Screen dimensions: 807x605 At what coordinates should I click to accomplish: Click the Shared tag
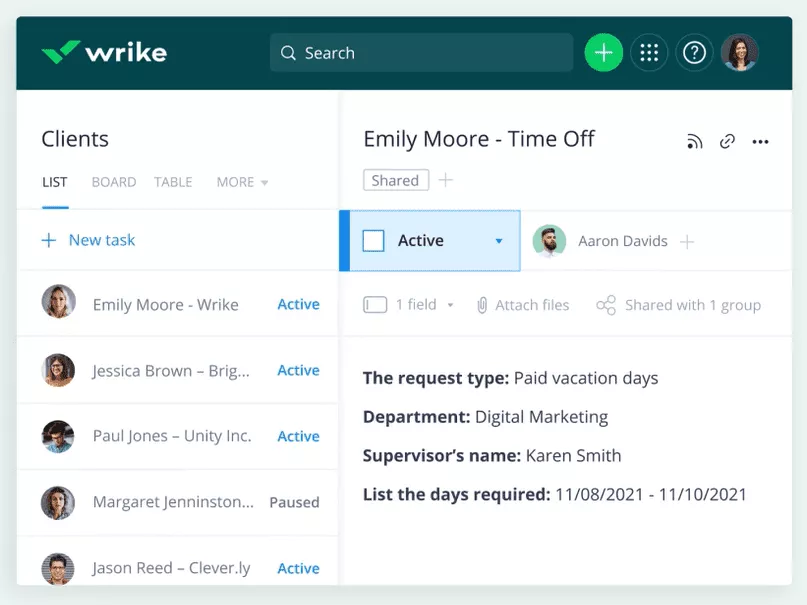click(395, 180)
